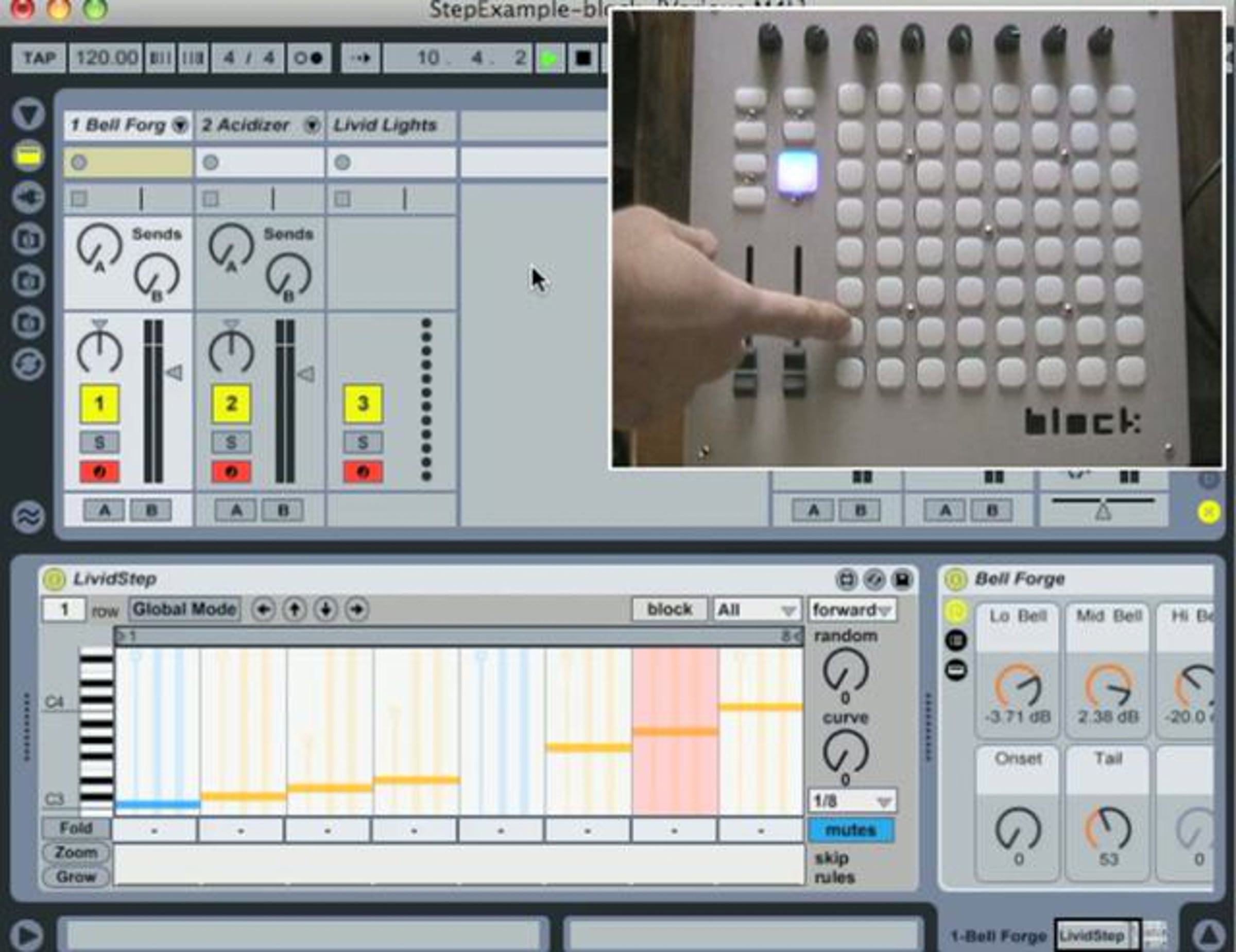The image size is (1236, 952).
Task: Shift LividStep pattern left with arrow
Action: (x=263, y=609)
